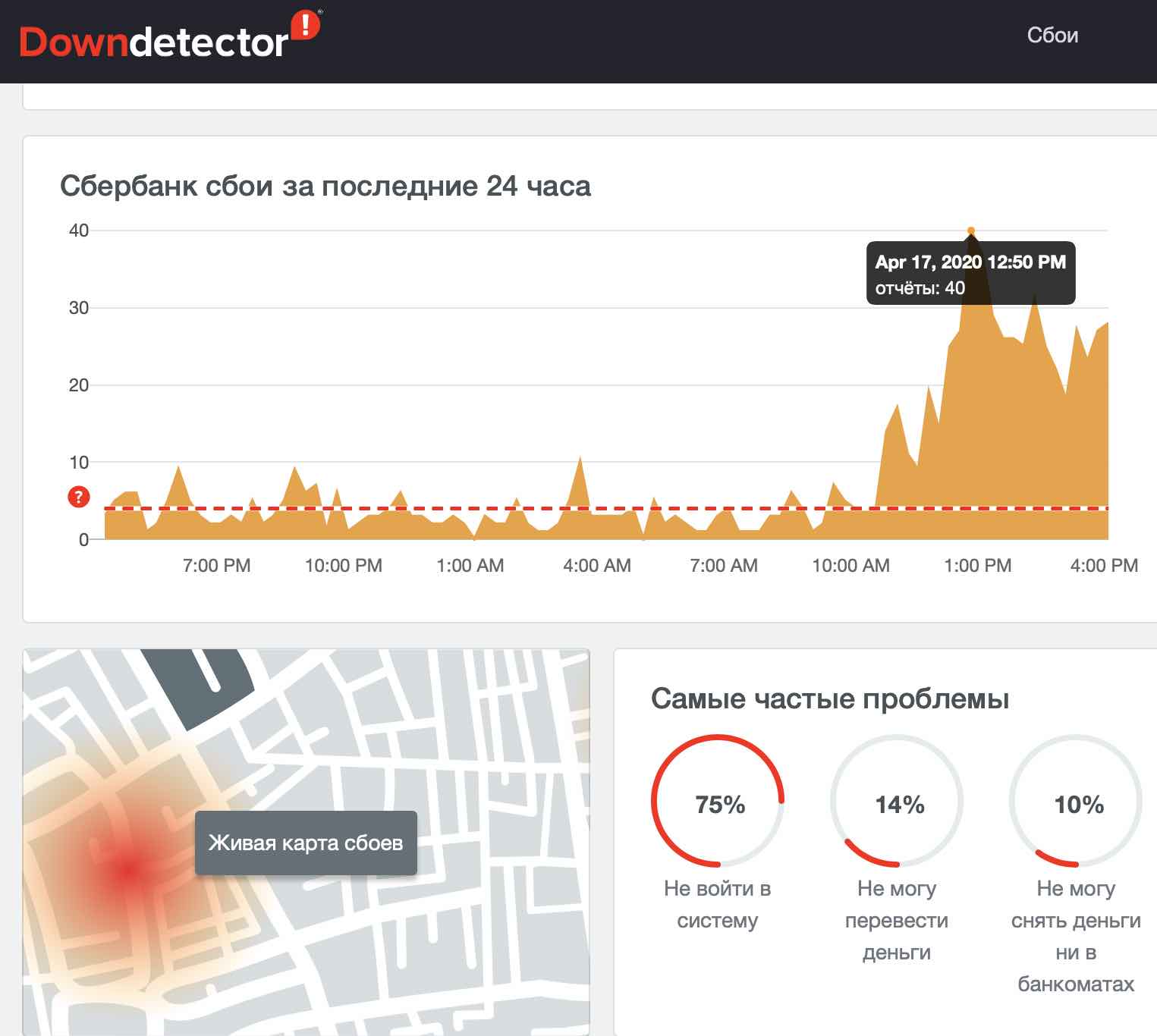Click the 7:00 AM axis label

724,566
